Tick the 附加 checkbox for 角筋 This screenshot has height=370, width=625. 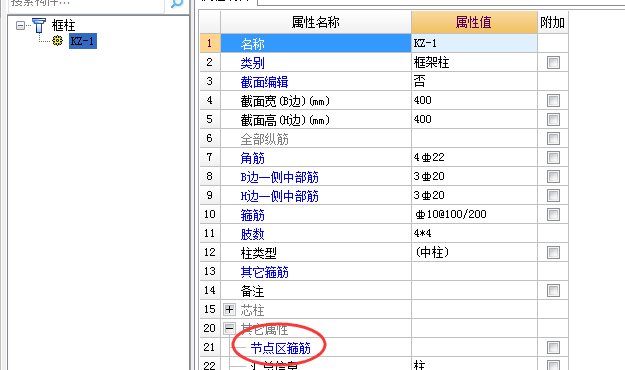pos(553,157)
